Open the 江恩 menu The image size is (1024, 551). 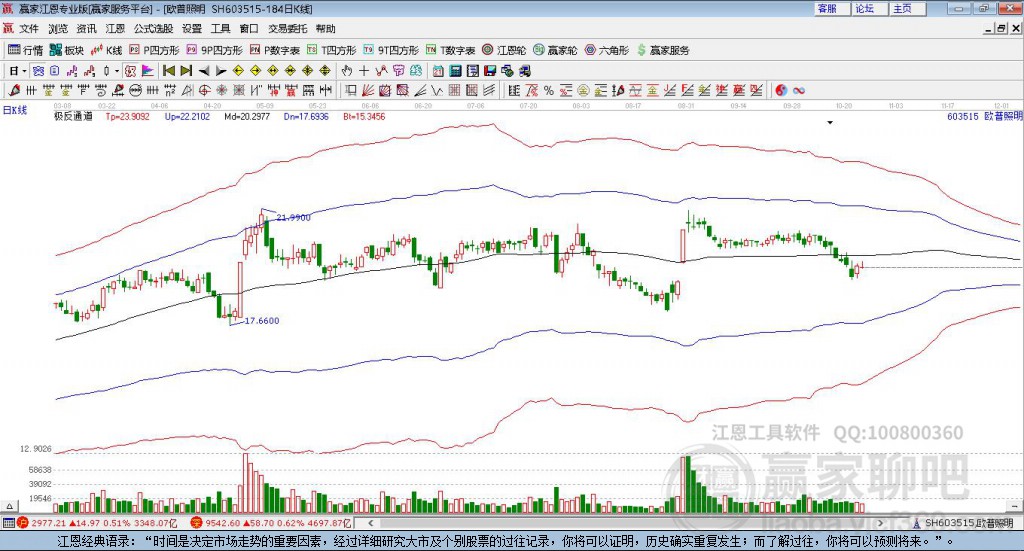pos(115,29)
